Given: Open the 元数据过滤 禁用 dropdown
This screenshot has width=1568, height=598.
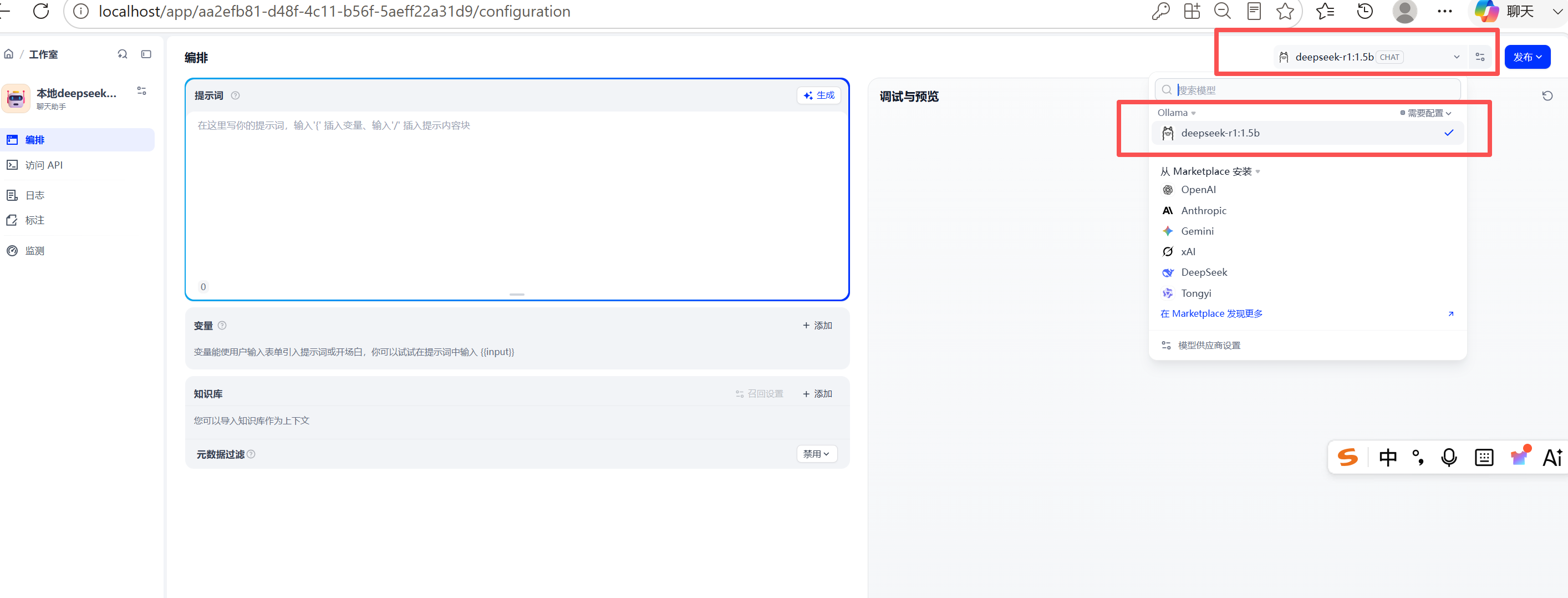Looking at the screenshot, I should [x=816, y=454].
